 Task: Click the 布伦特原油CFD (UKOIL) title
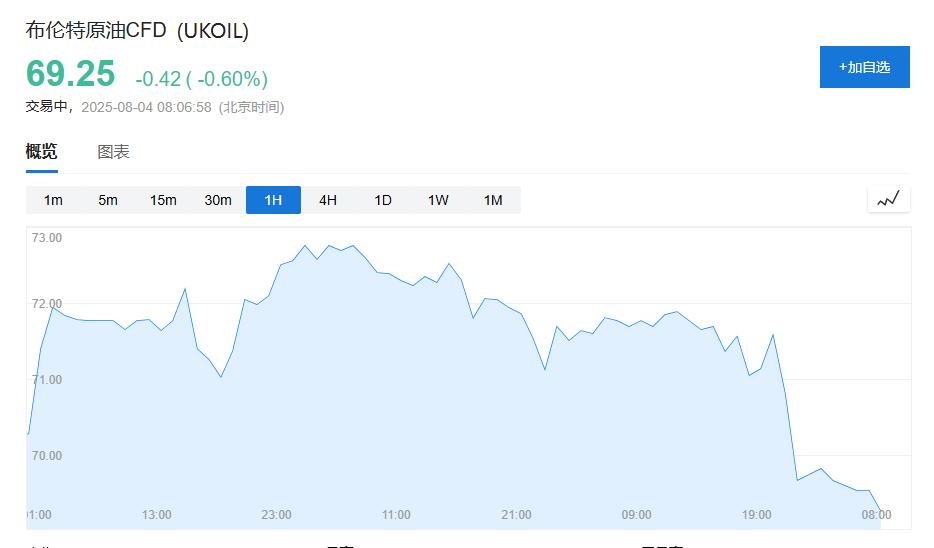tap(137, 31)
